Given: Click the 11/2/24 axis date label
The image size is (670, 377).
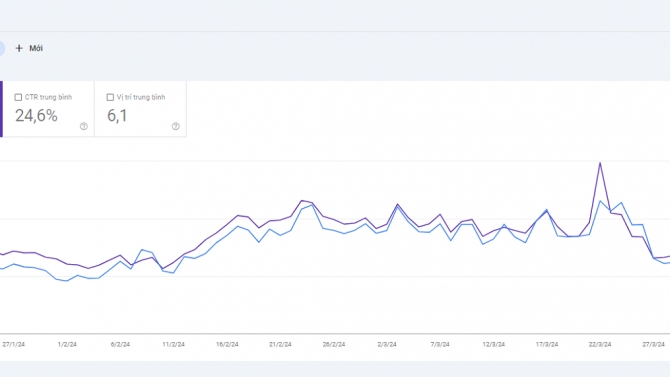Looking at the screenshot, I should click(x=173, y=345).
